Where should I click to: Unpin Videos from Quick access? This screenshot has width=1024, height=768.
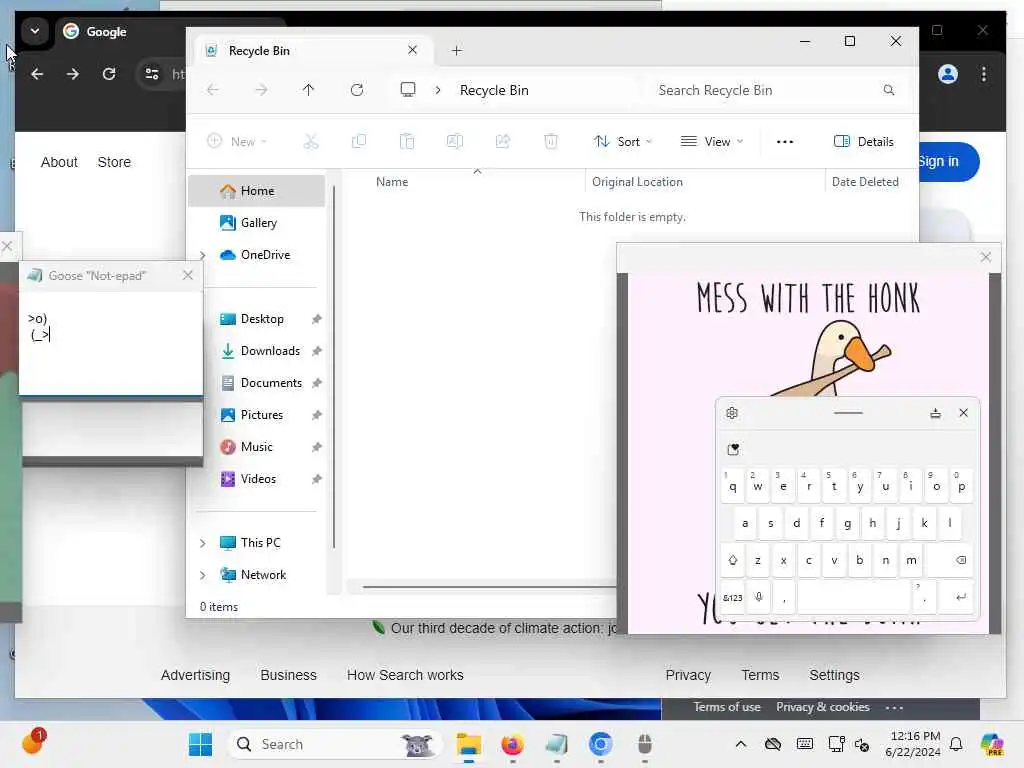coord(317,479)
